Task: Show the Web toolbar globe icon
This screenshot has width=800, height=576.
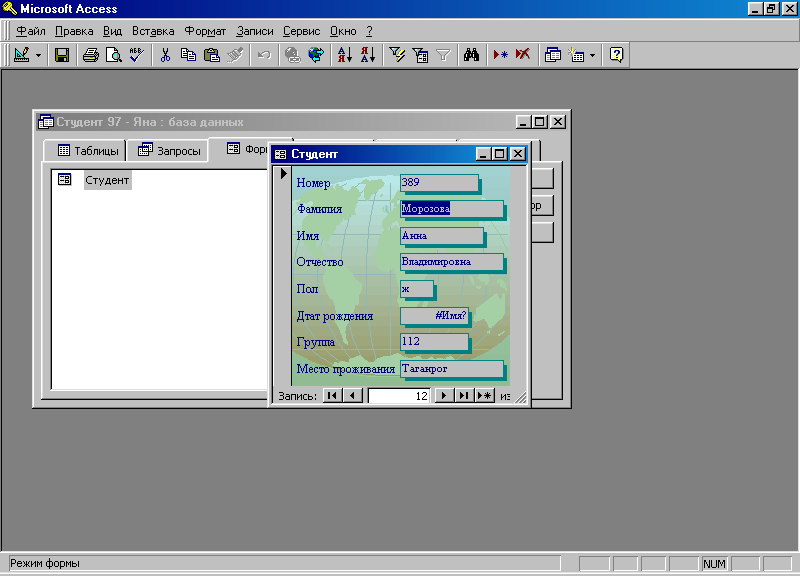Action: (316, 55)
